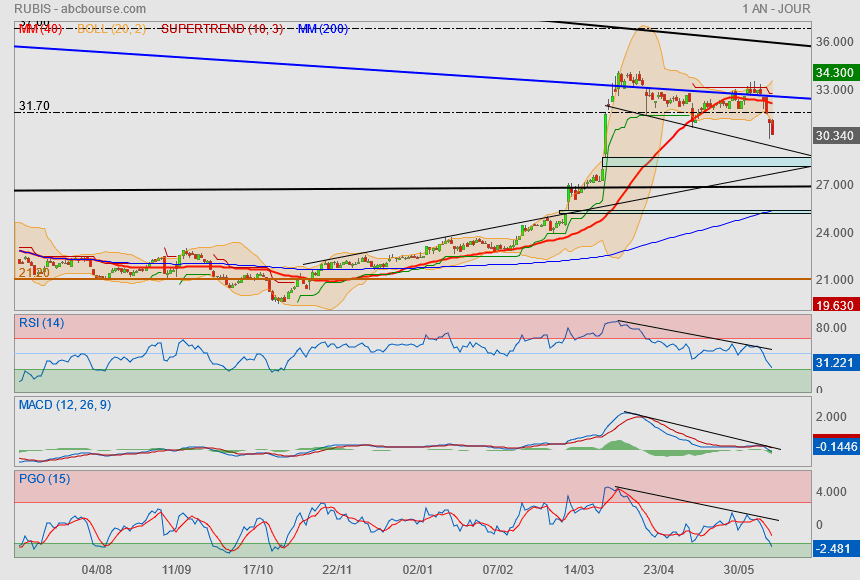The width and height of the screenshot is (860, 580).
Task: Click the 24.000 price axis label
Action: point(834,233)
